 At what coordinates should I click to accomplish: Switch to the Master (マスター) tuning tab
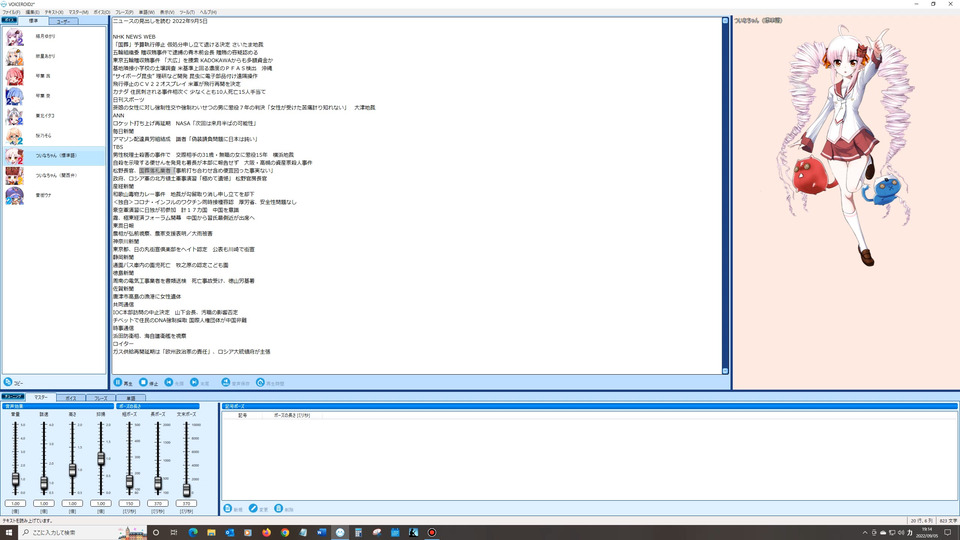pyautogui.click(x=41, y=397)
